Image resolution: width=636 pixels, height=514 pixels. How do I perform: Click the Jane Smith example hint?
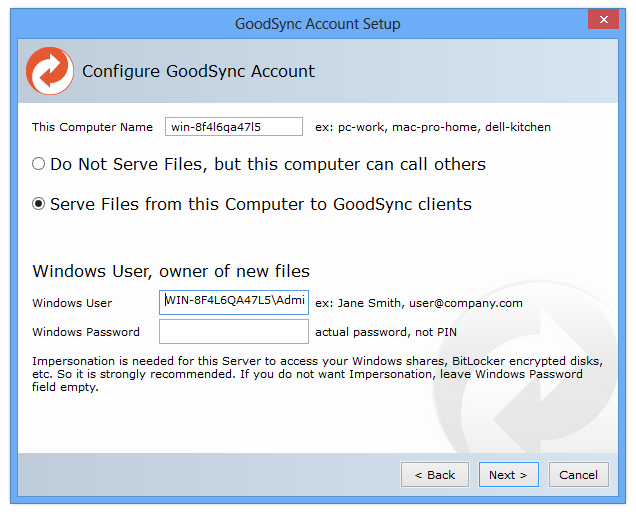[x=418, y=303]
